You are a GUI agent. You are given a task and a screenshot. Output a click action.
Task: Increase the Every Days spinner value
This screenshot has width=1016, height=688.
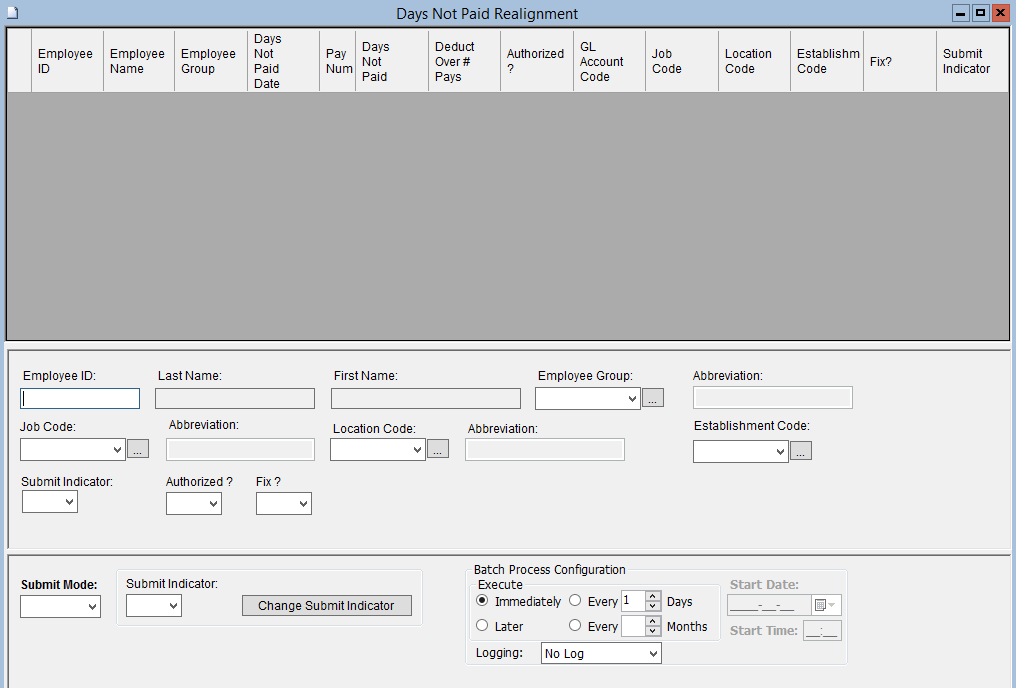[653, 597]
